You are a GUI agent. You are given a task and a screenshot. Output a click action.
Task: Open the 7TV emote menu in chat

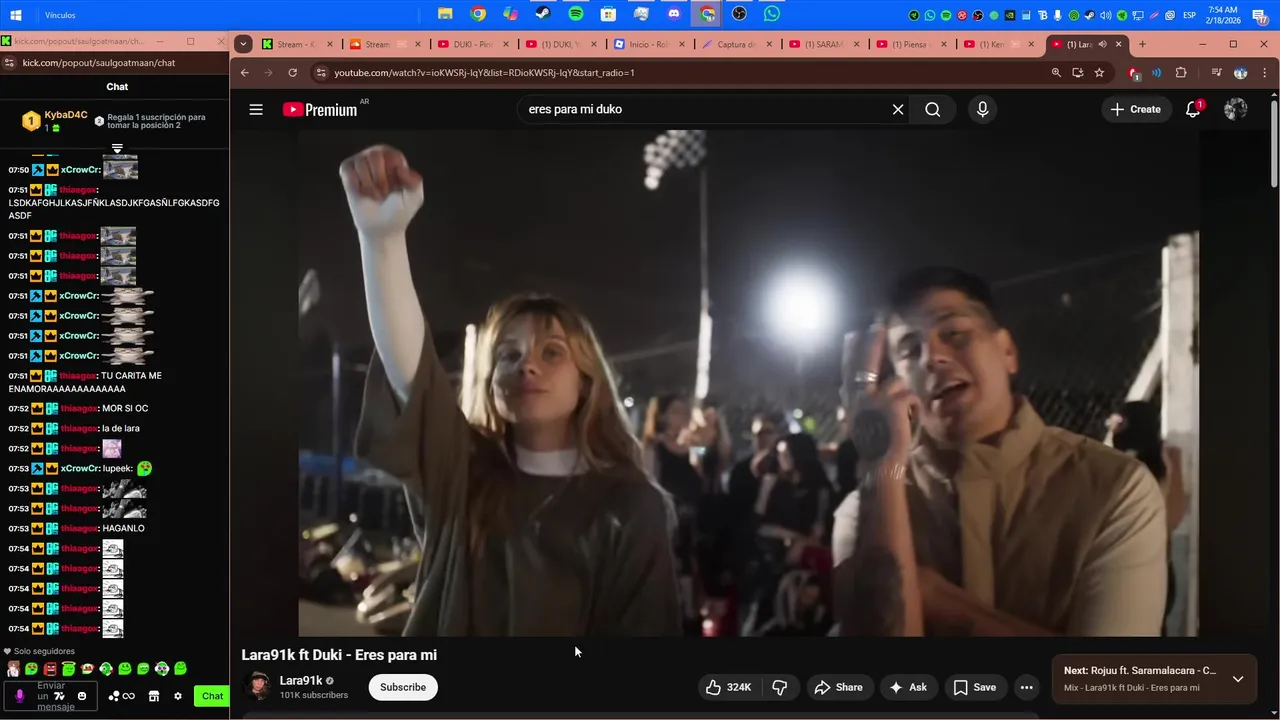(x=60, y=696)
